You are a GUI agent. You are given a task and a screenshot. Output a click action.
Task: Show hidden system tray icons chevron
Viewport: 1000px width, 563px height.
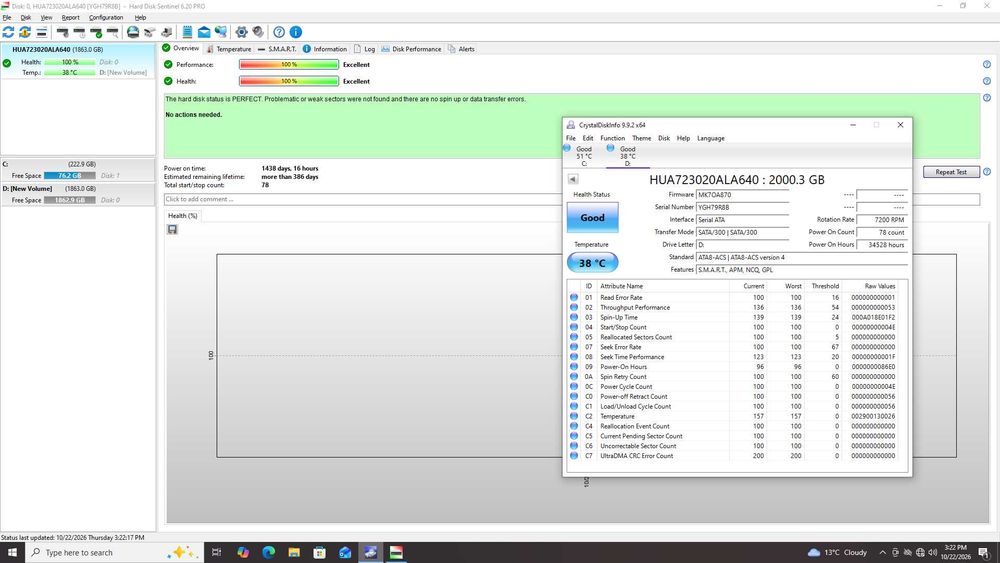pyautogui.click(x=883, y=552)
